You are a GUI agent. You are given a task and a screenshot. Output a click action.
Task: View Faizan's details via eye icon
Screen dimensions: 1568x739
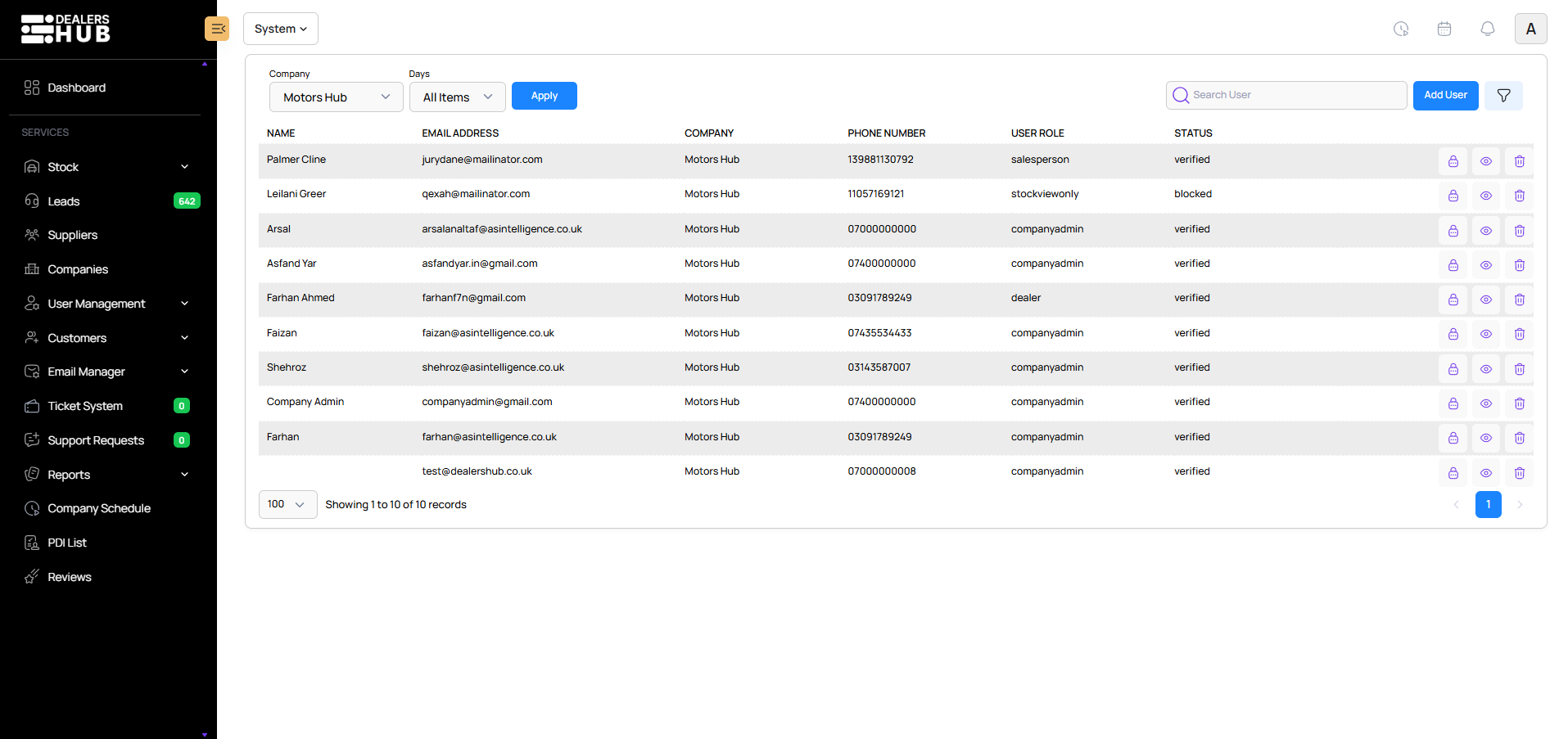click(1485, 334)
